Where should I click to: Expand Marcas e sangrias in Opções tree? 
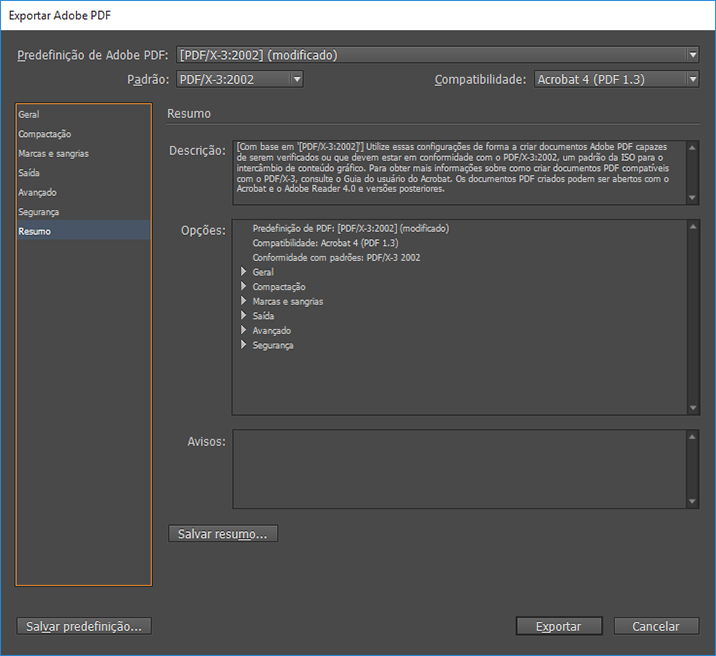point(243,301)
